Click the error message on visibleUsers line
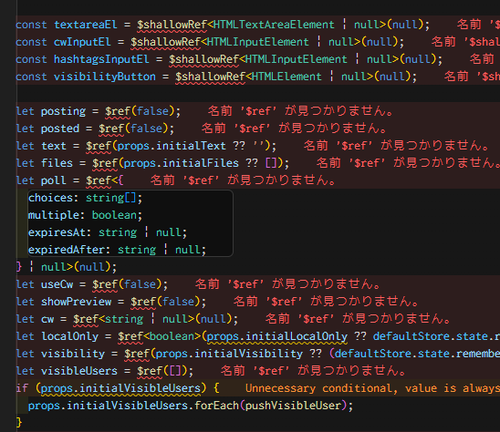 tap(313, 371)
